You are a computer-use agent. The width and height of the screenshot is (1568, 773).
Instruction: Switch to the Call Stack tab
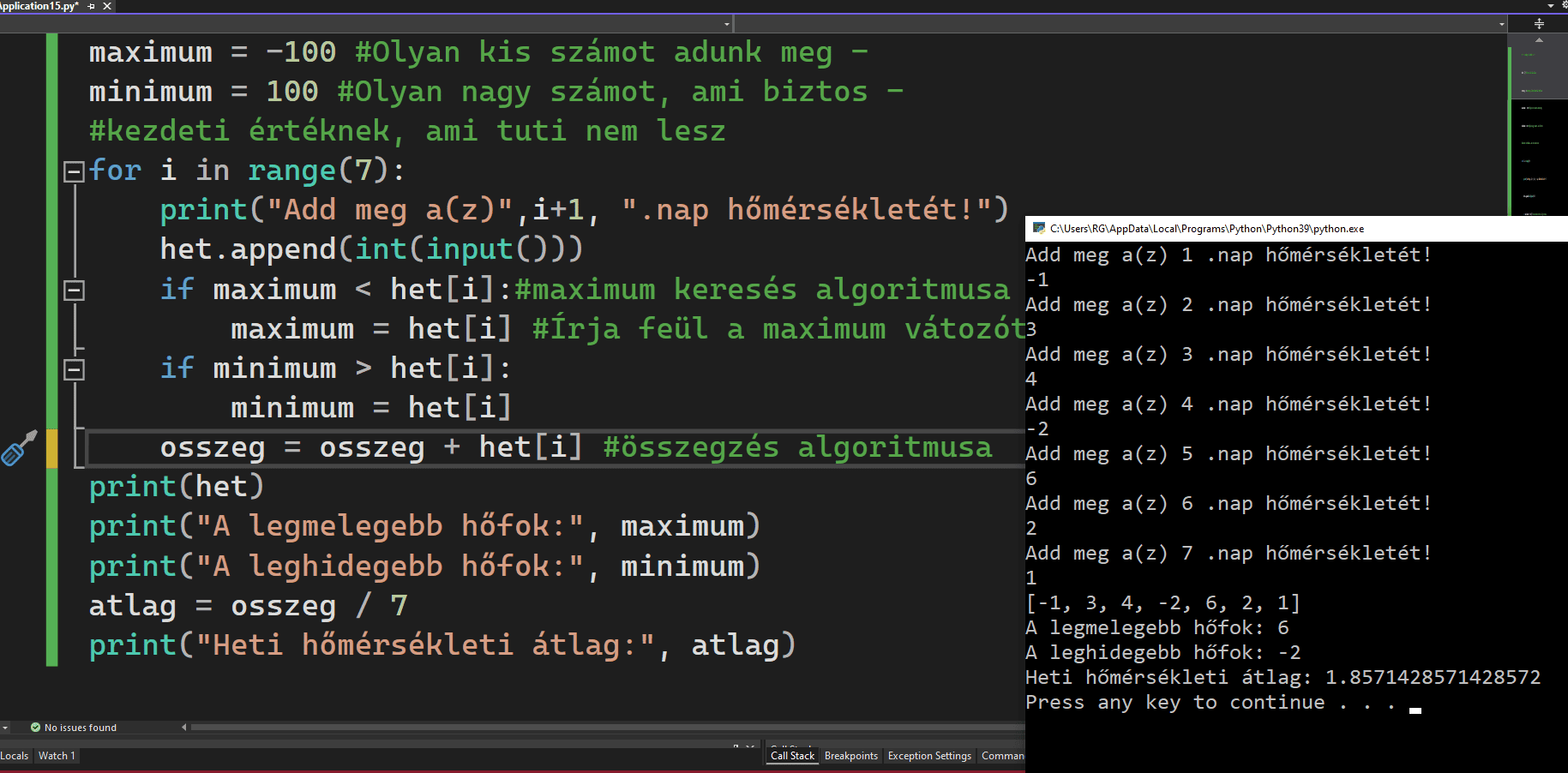tap(792, 756)
